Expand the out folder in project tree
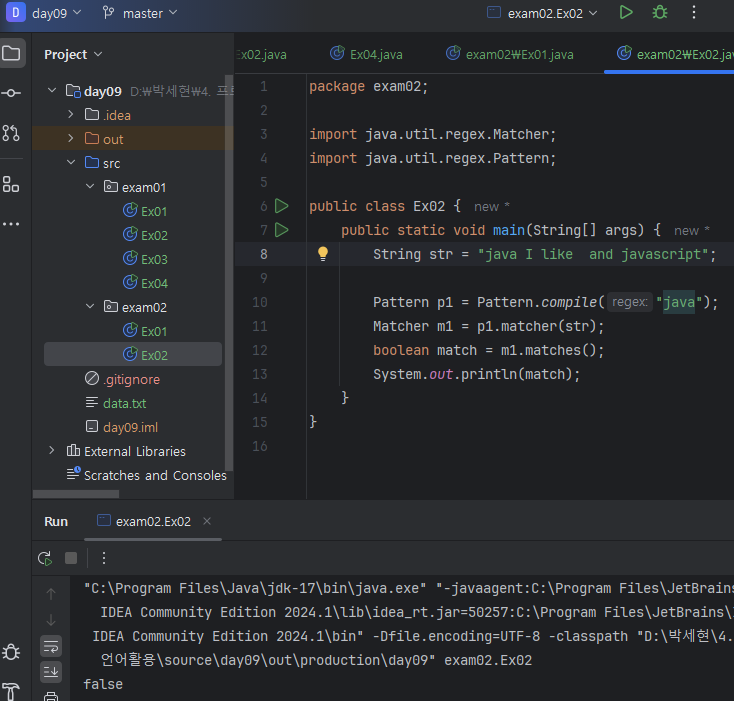Viewport: 734px width, 701px height. (x=71, y=139)
